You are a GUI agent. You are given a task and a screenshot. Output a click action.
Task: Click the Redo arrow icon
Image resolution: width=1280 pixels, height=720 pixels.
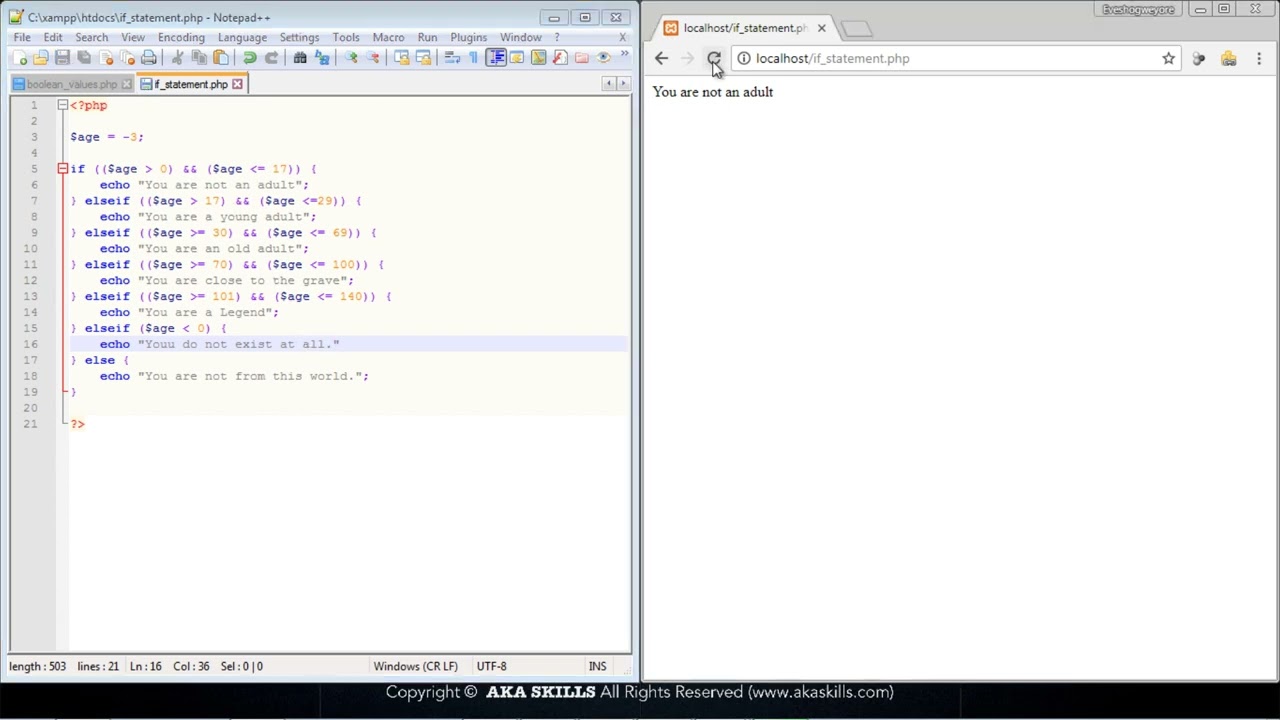coord(271,58)
